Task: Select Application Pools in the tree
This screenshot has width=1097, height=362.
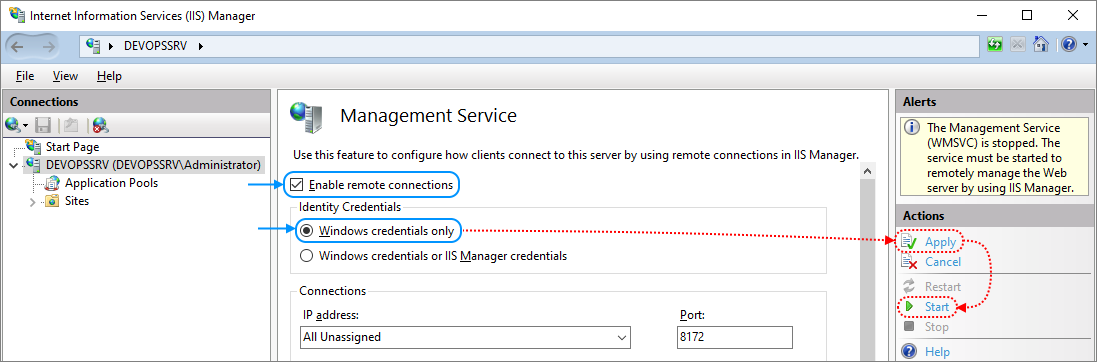Action: point(111,183)
